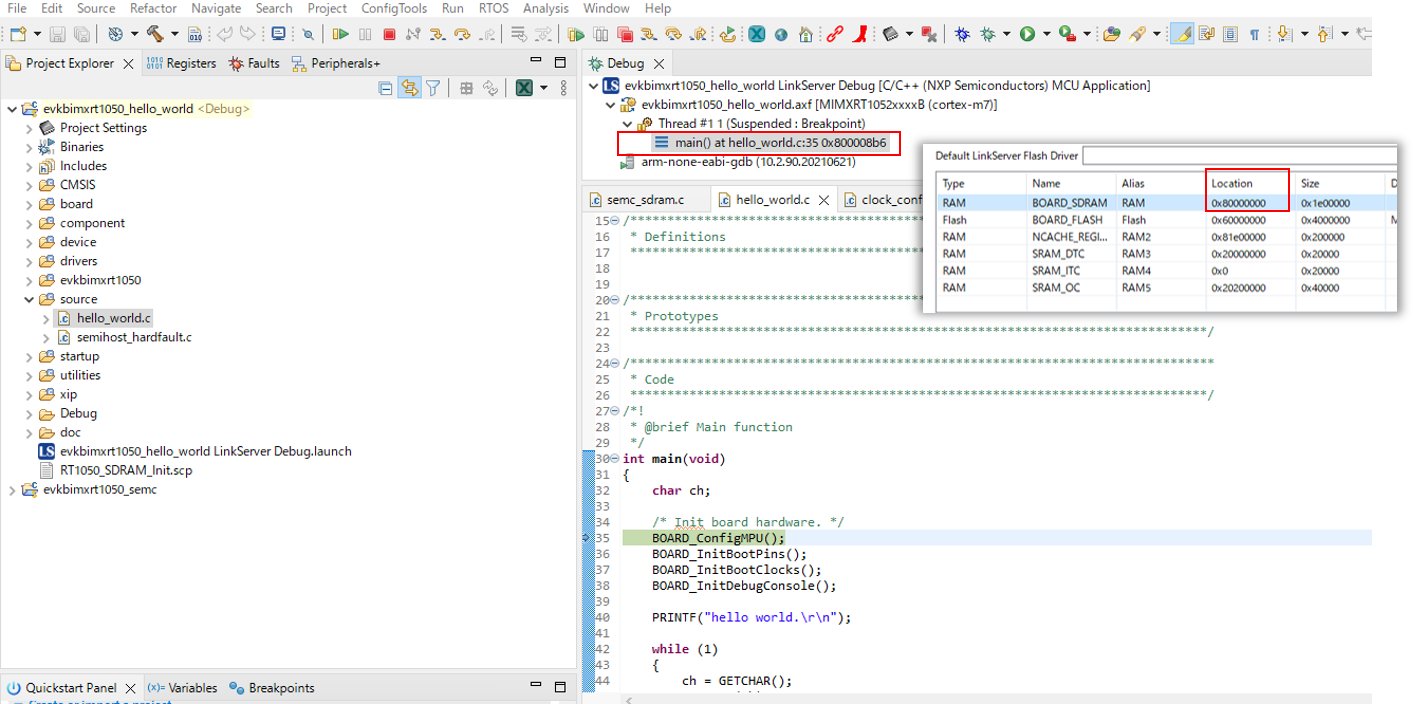Click the Default LinkServer Flash Driver field
The height and width of the screenshot is (704, 1413).
1239,156
